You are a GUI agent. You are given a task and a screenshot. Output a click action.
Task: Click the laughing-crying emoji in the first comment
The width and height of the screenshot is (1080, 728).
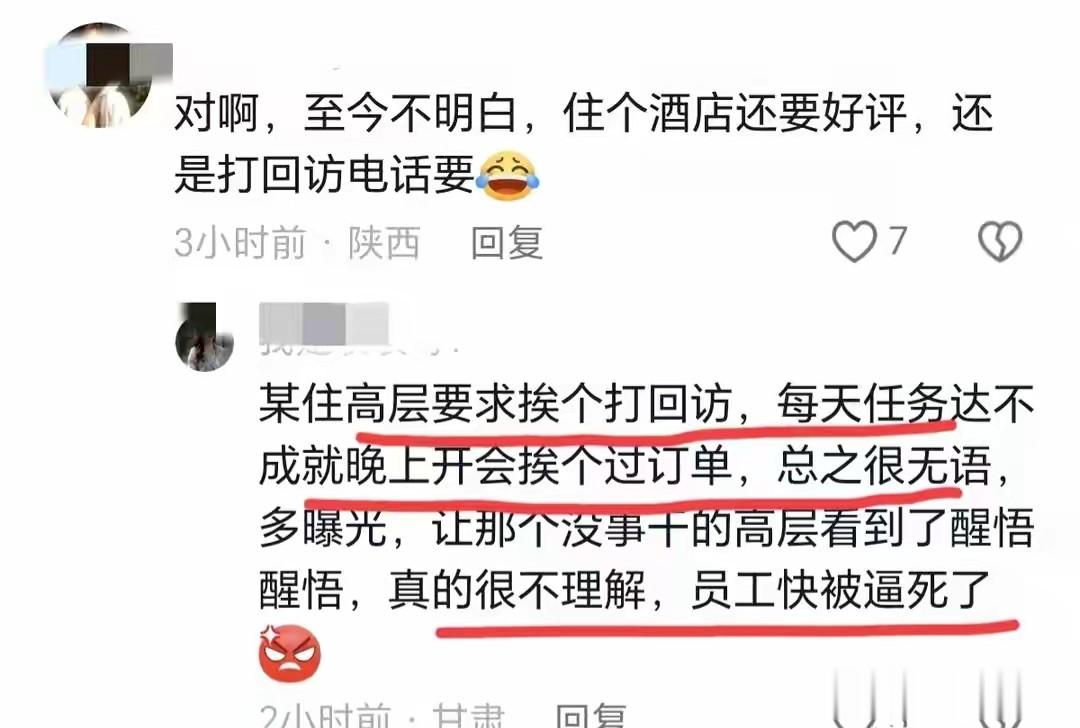click(x=508, y=176)
